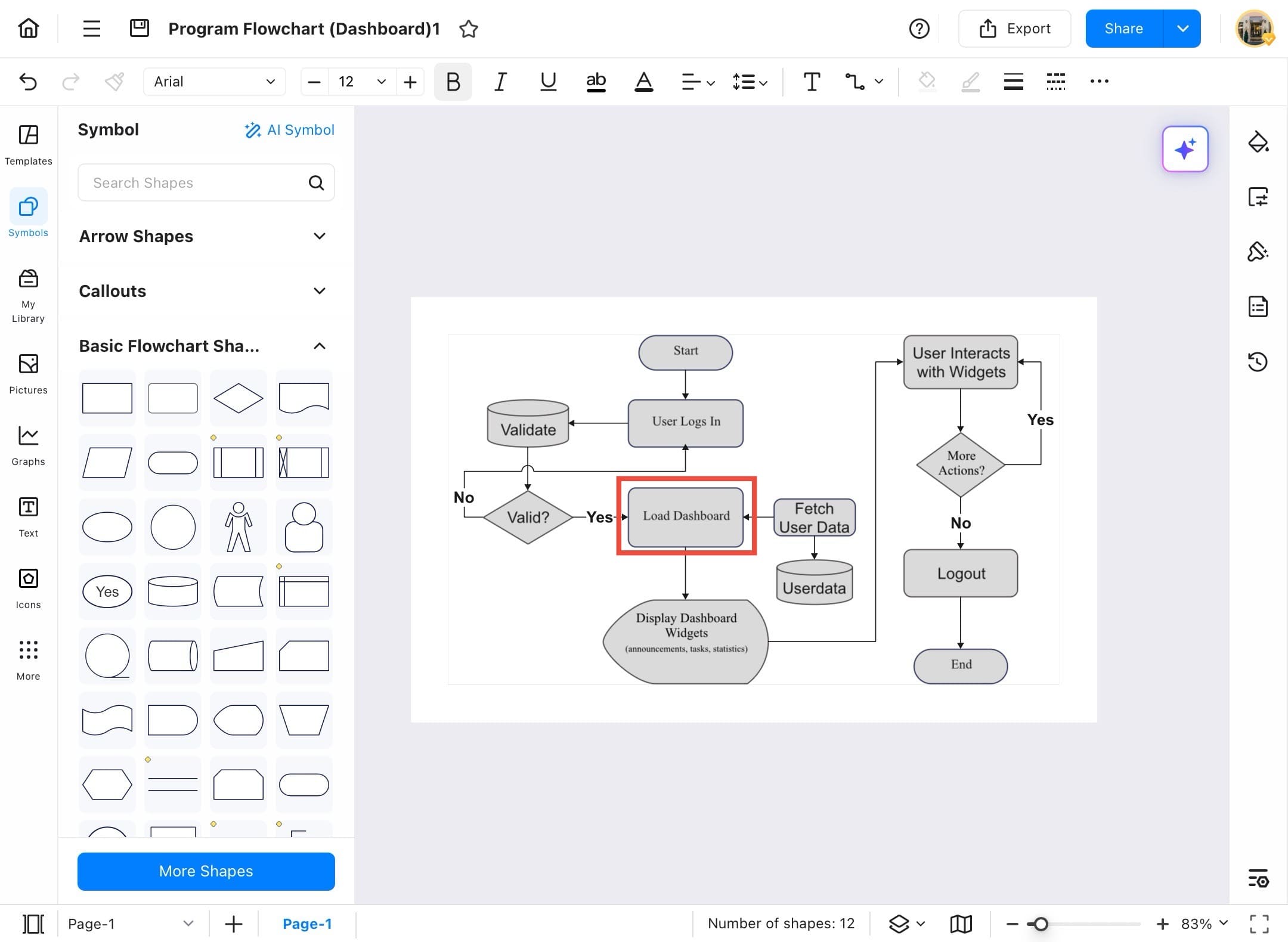This screenshot has width=1288, height=942.
Task: Click the connector line tool icon
Action: 854,82
